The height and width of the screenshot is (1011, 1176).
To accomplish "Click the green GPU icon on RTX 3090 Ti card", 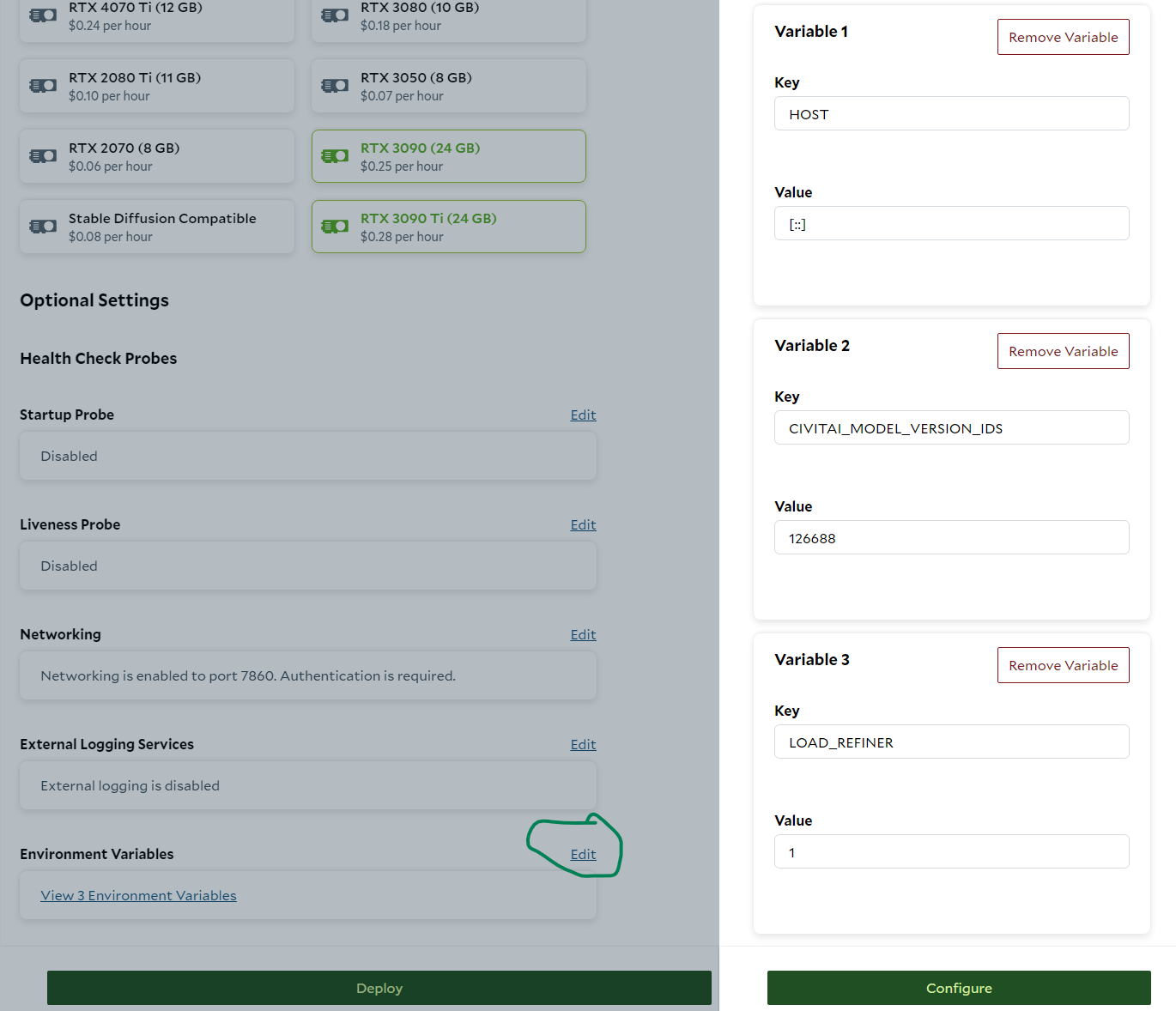I will pos(335,226).
